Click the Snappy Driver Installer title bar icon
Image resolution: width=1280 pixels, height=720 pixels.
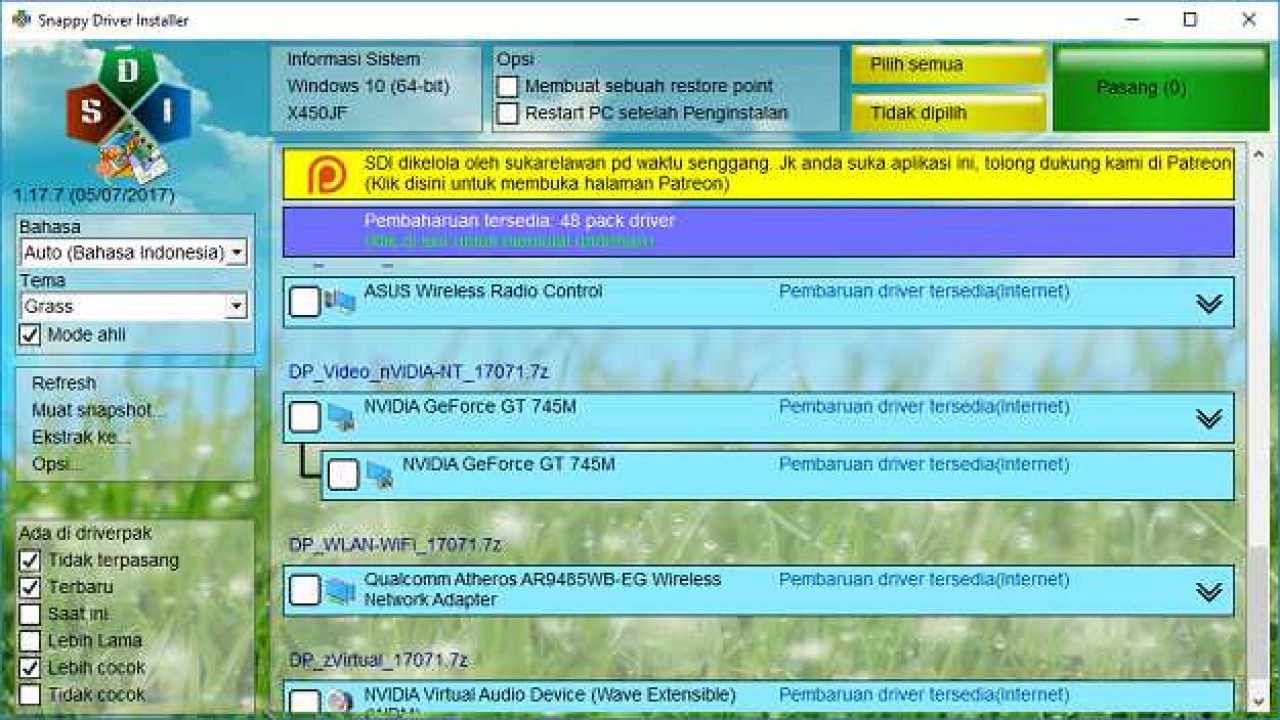[x=21, y=19]
